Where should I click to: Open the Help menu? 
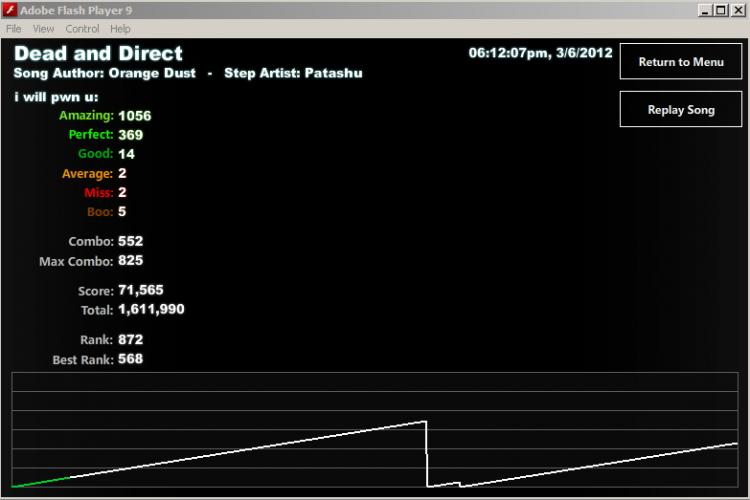(x=120, y=29)
